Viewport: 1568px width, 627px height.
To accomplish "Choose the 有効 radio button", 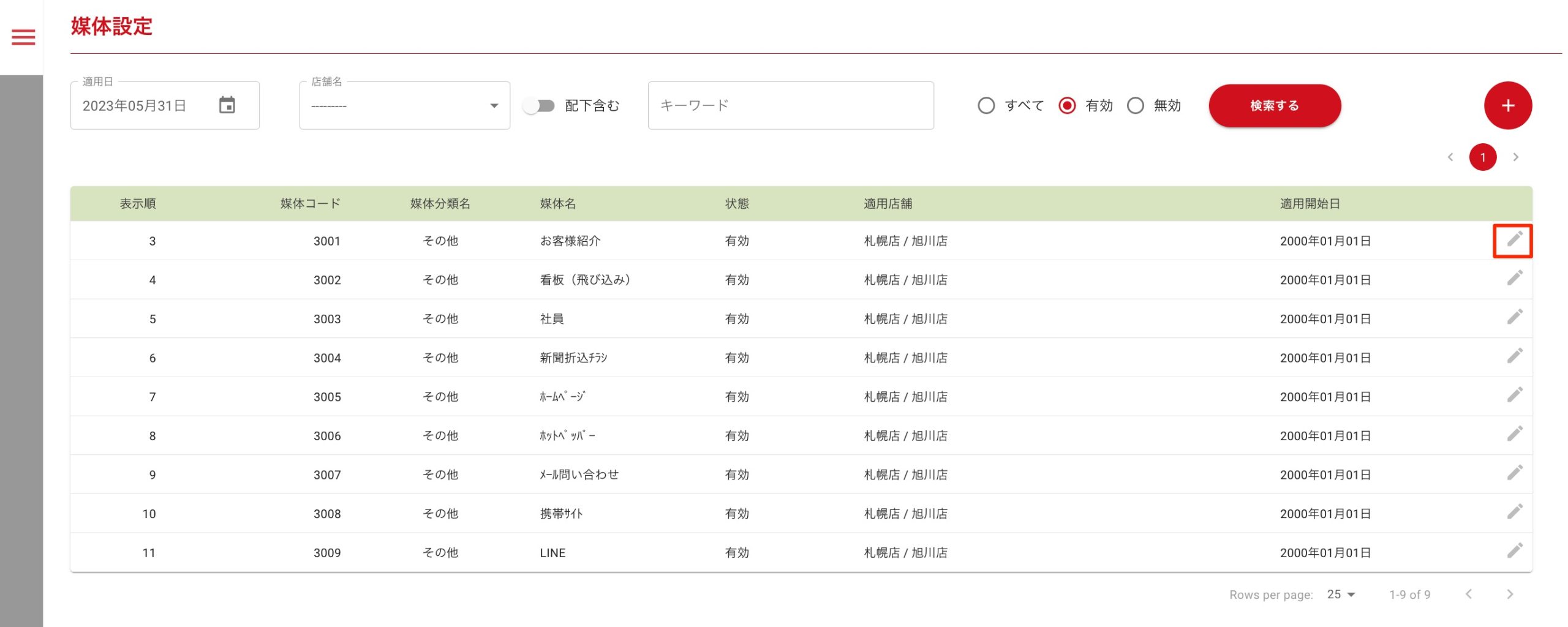I will pos(1067,106).
